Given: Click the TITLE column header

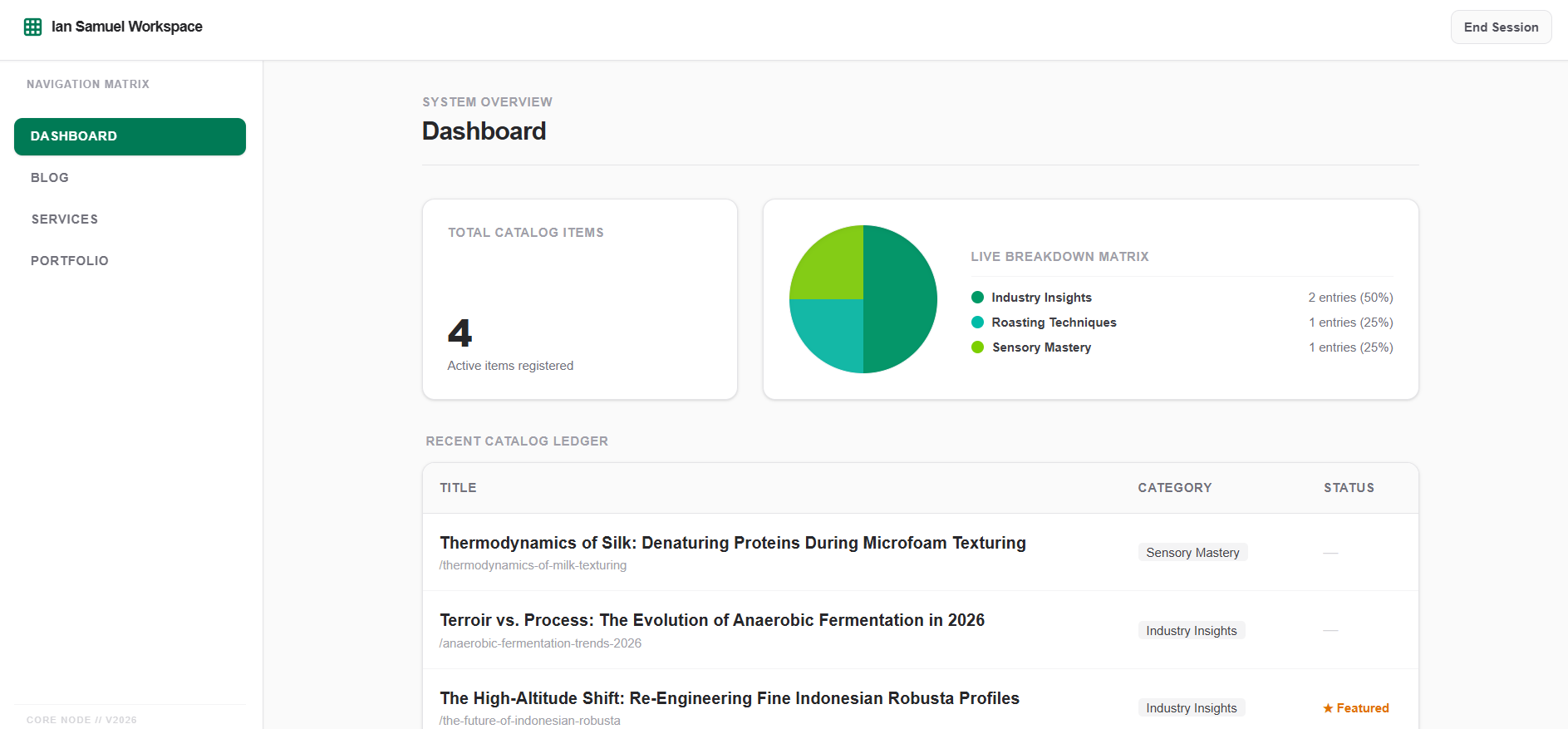Looking at the screenshot, I should pos(458,488).
